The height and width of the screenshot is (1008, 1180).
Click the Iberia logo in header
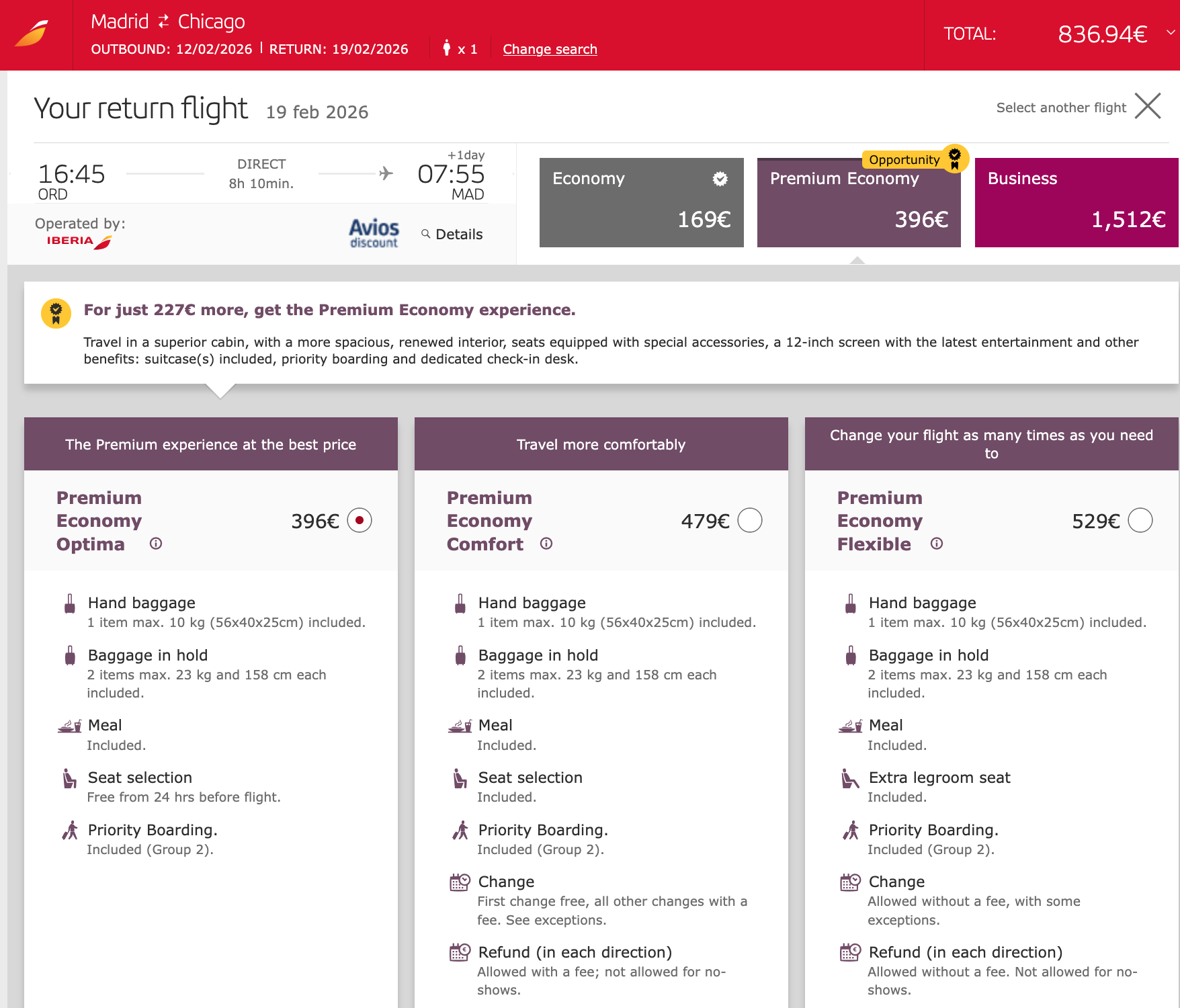coord(32,34)
